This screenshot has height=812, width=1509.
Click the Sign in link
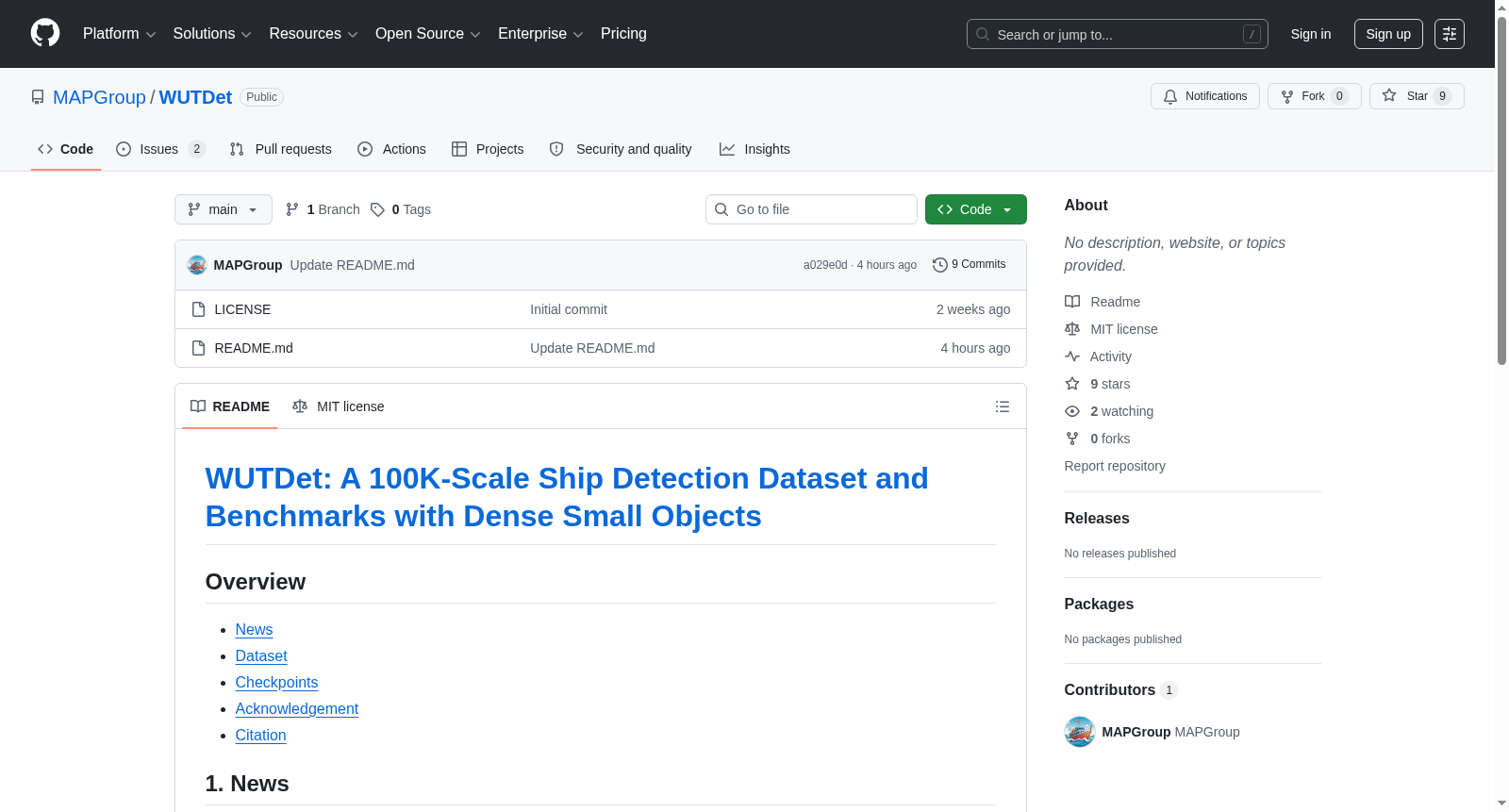coord(1311,34)
